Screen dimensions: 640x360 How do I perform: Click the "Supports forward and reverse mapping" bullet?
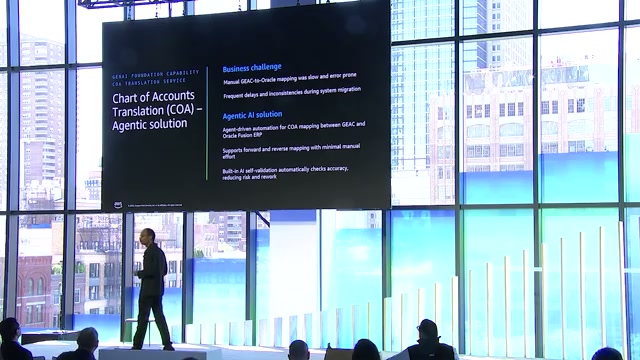[291, 150]
